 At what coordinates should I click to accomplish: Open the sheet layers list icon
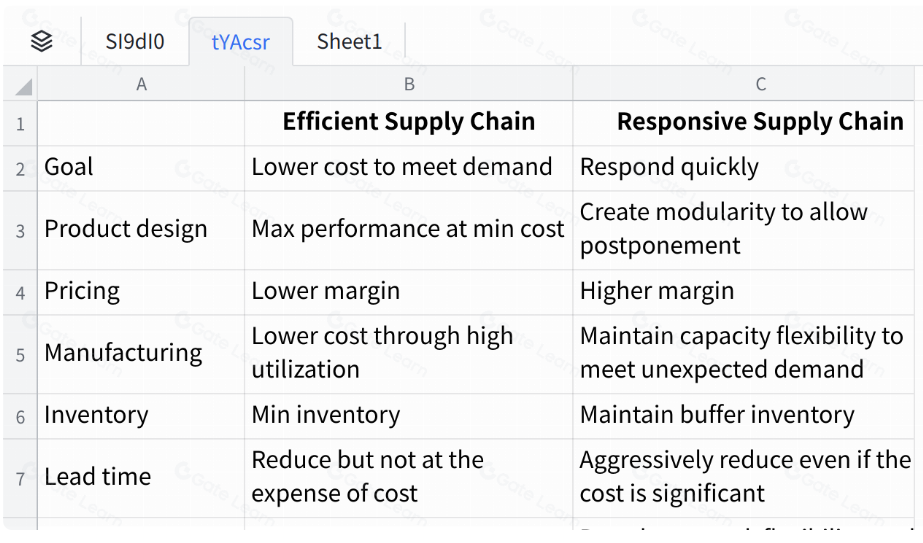41,41
